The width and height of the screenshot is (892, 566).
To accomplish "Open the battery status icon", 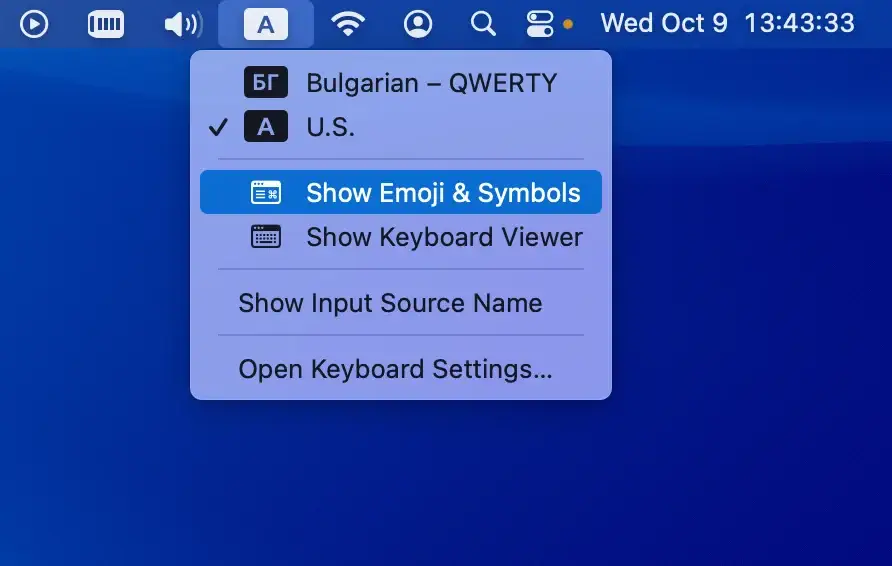I will (x=106, y=23).
